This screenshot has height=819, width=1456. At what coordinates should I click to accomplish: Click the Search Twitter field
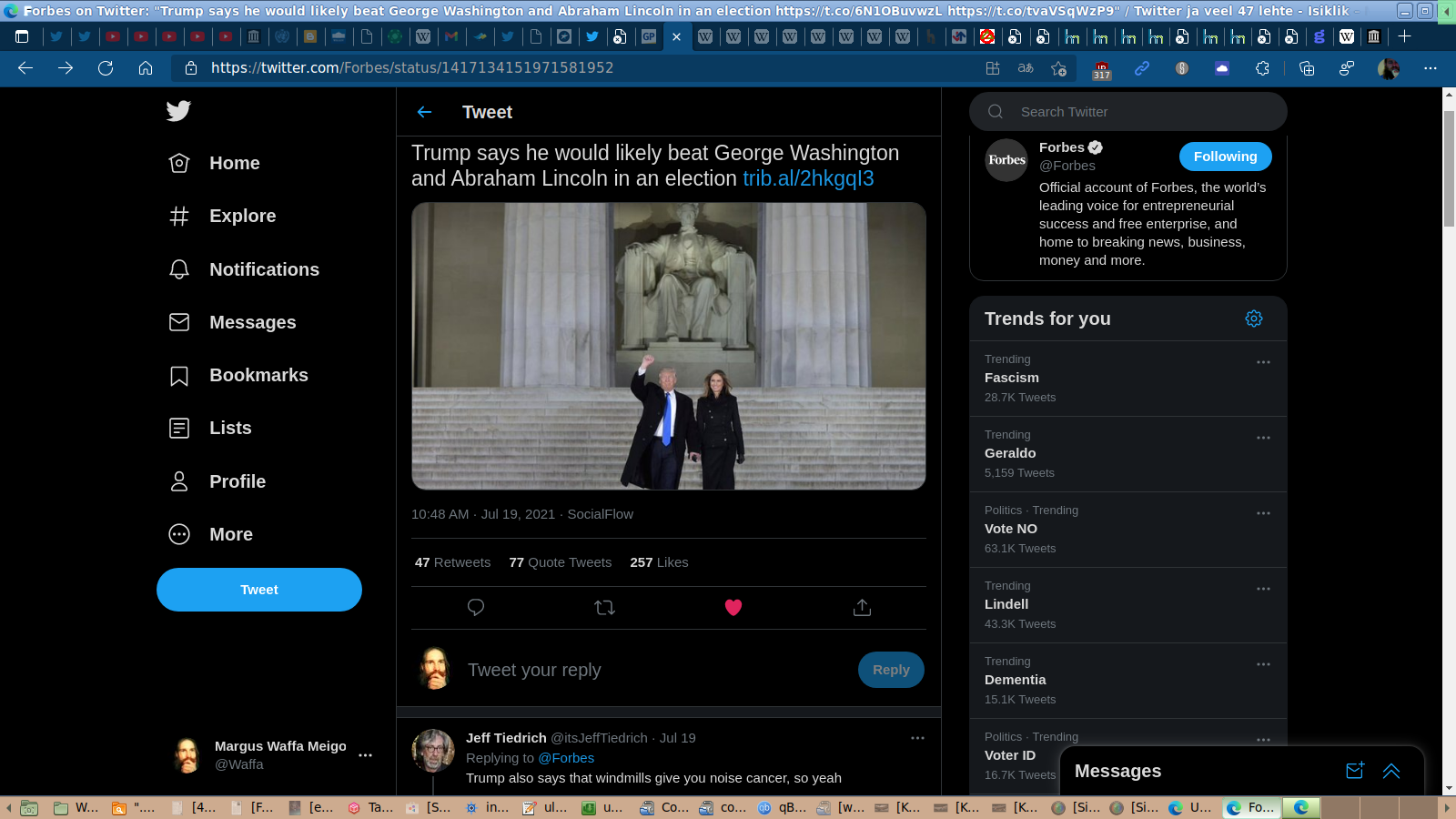pyautogui.click(x=1128, y=112)
